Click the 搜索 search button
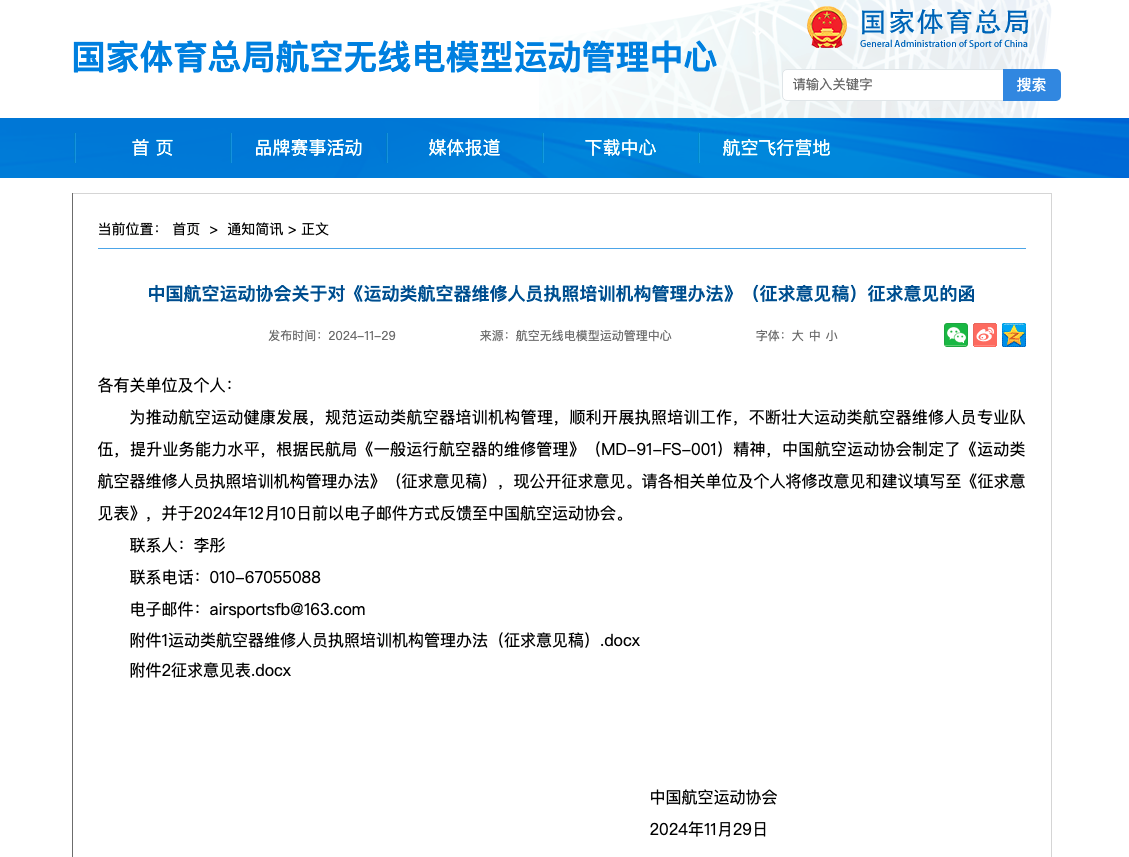This screenshot has width=1129, height=857. coord(1031,85)
